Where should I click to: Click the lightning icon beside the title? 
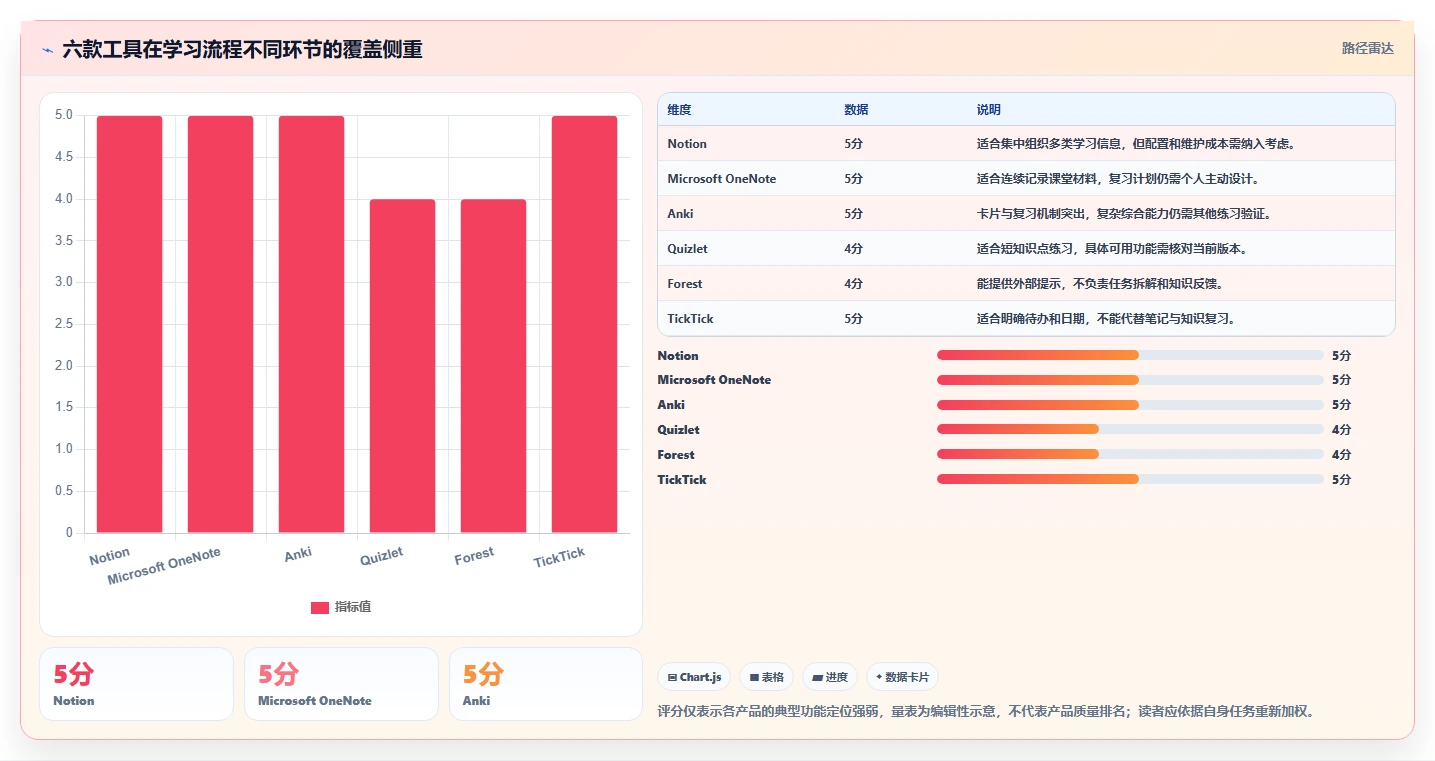pyautogui.click(x=47, y=49)
